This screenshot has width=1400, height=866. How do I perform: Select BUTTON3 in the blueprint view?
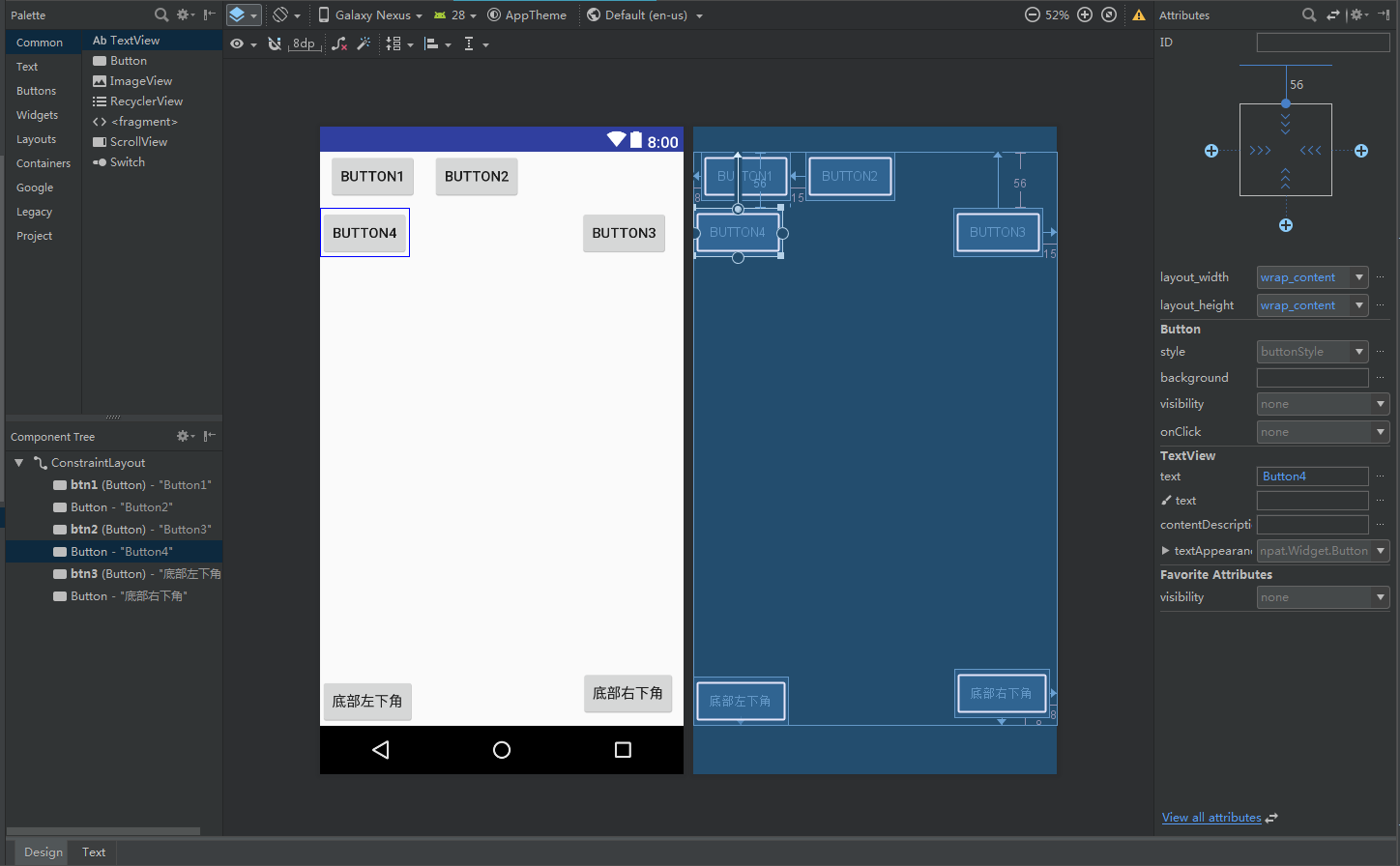point(998,232)
